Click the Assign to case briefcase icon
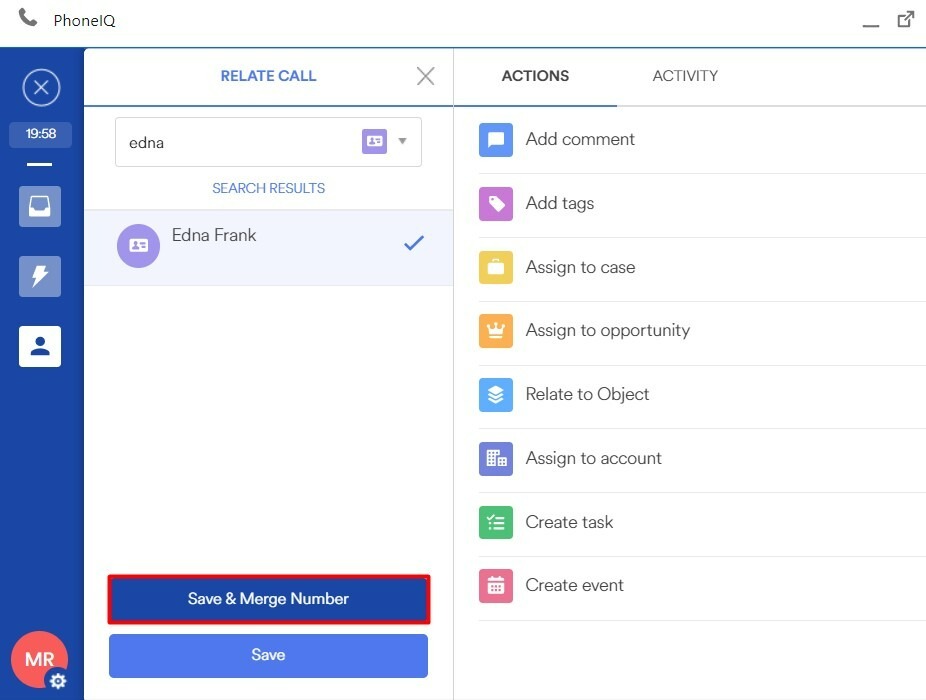The width and height of the screenshot is (926, 700). 495,268
